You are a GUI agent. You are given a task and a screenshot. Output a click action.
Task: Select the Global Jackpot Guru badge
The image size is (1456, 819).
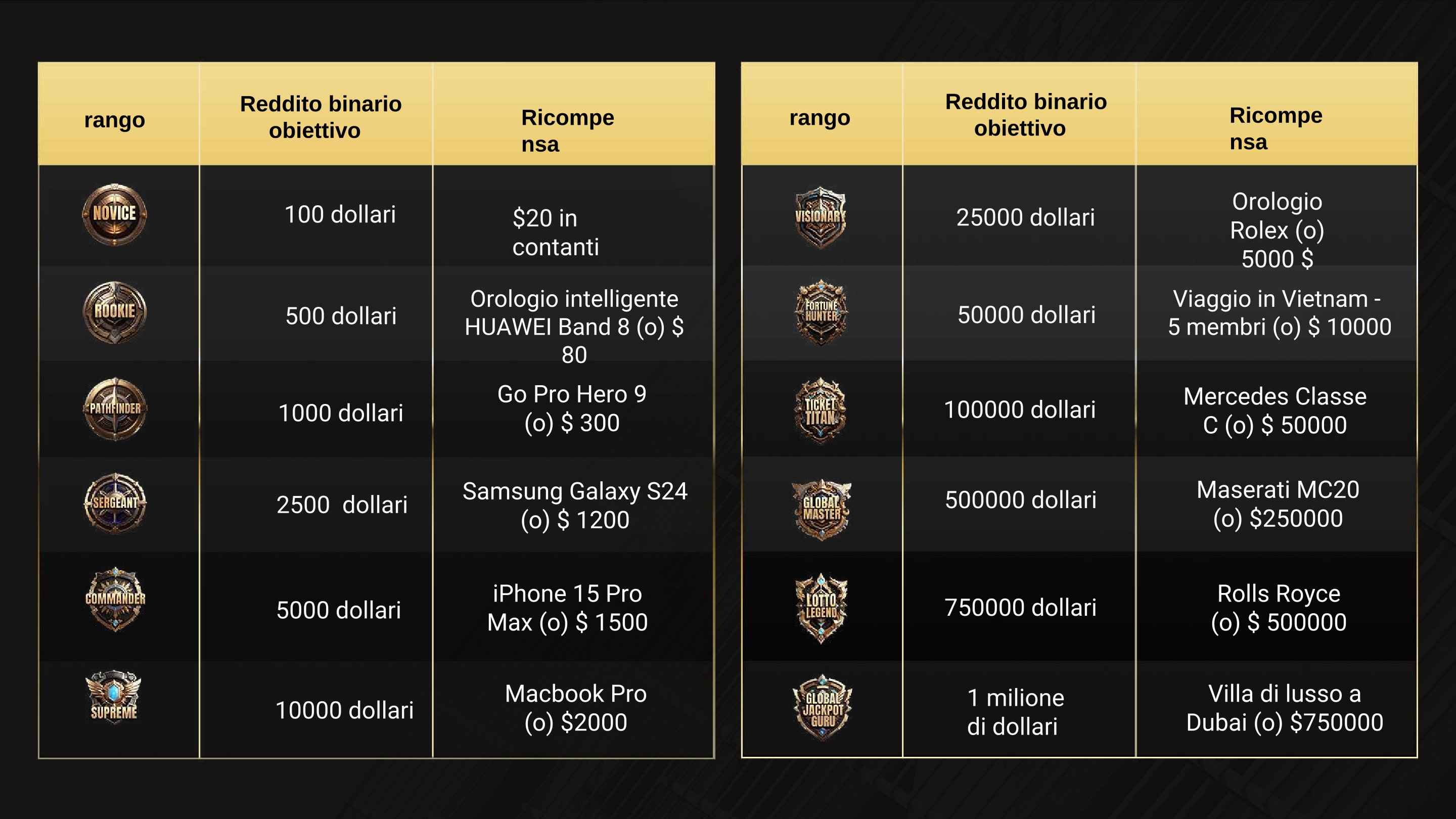point(823,708)
